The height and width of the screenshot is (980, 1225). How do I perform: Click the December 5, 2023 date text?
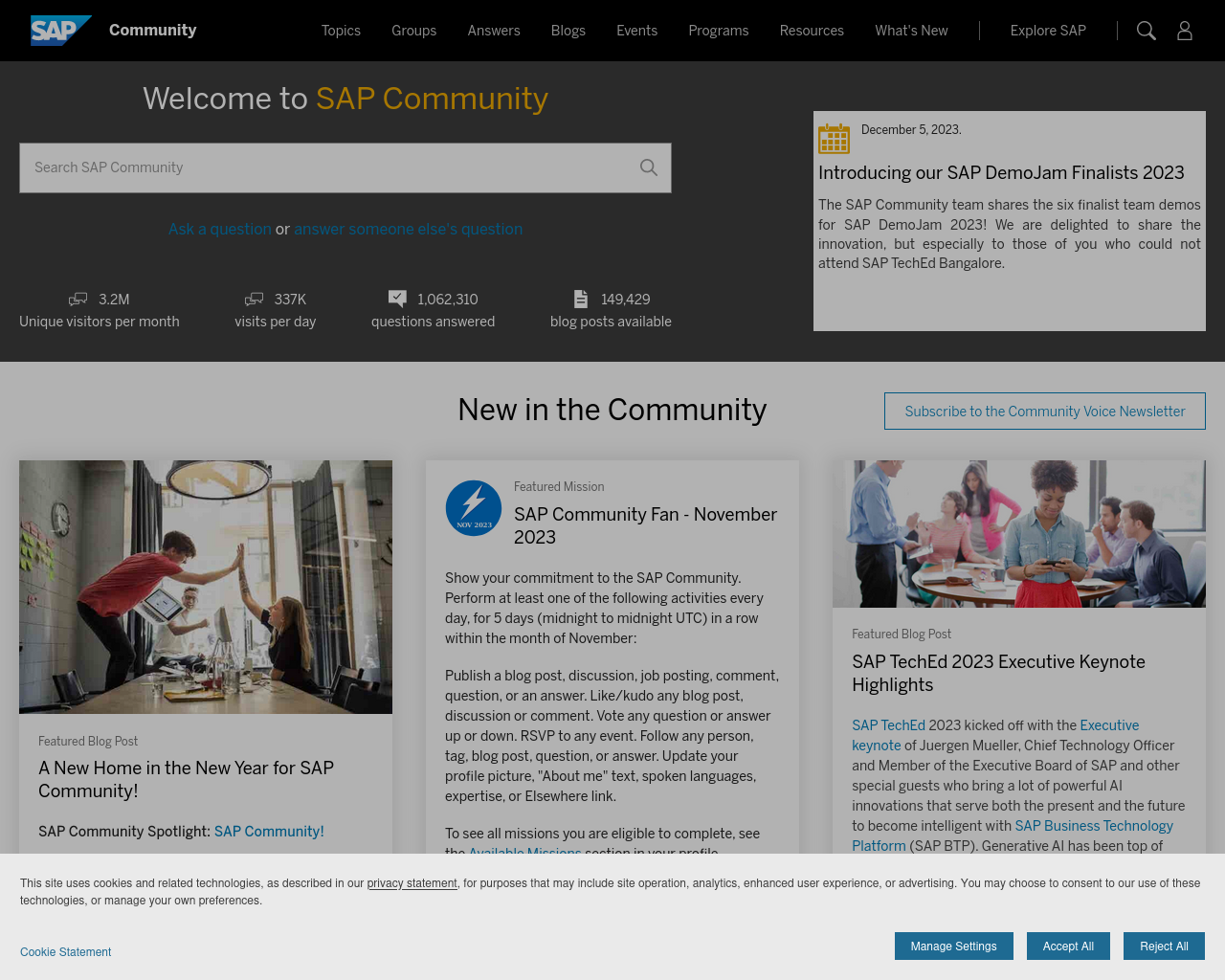[911, 129]
